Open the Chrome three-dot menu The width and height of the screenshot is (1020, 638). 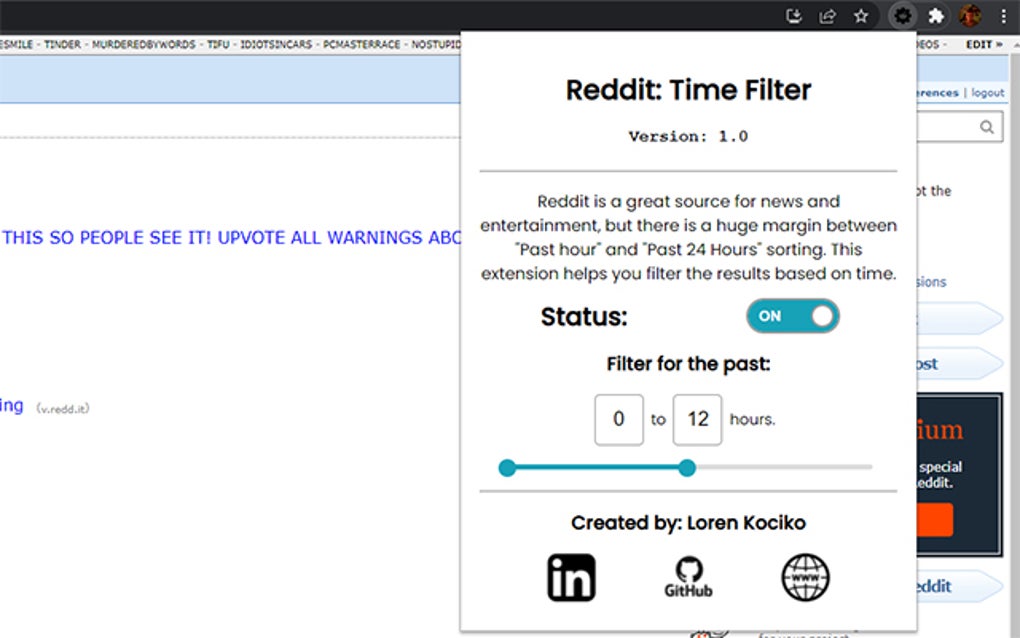point(1003,16)
